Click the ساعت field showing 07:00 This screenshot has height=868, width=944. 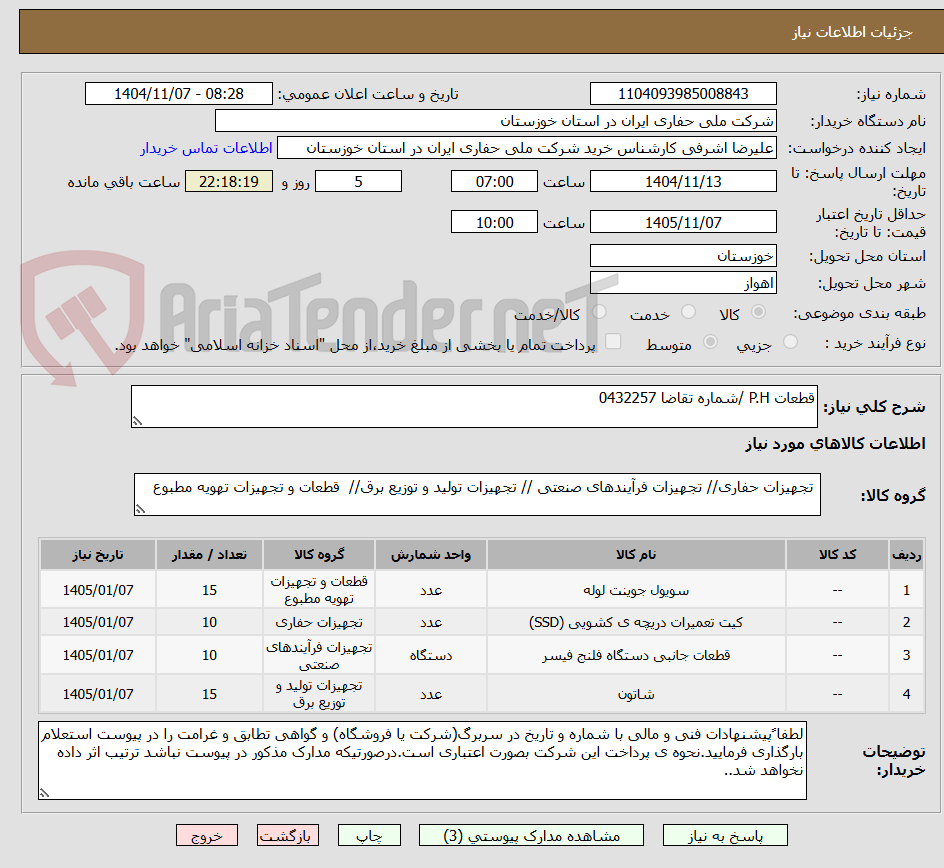coord(494,181)
